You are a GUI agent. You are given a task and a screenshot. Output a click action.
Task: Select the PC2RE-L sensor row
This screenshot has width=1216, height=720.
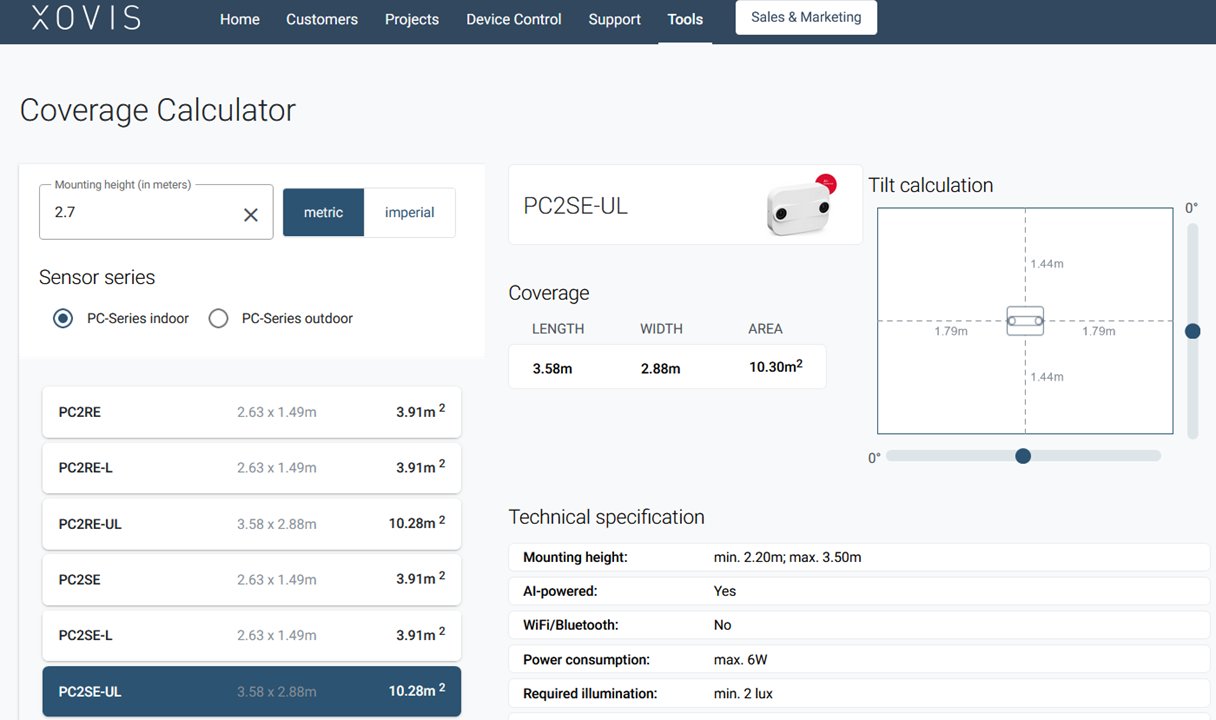pos(252,468)
